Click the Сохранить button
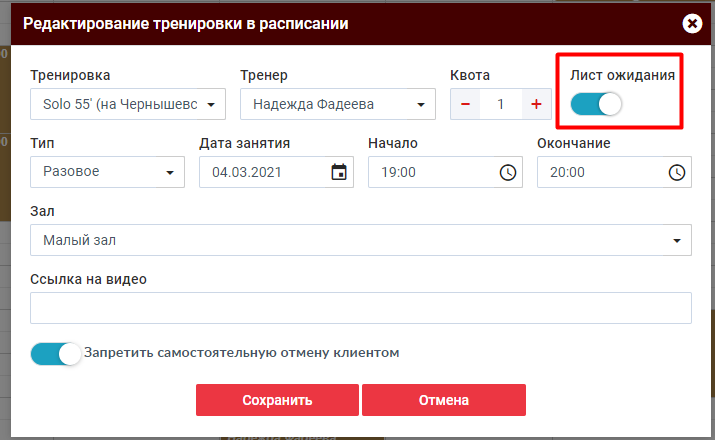Viewport: 715px width, 440px height. coord(277,400)
